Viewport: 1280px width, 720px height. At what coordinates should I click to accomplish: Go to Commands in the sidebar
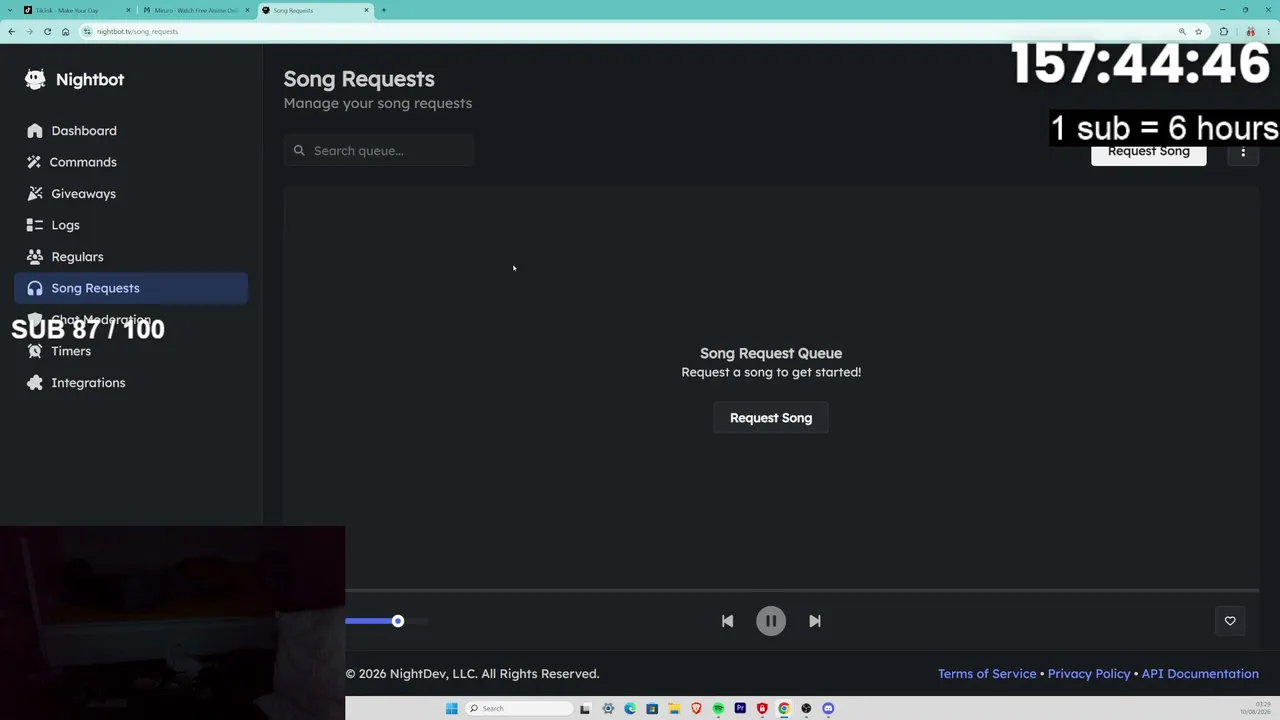point(131,162)
